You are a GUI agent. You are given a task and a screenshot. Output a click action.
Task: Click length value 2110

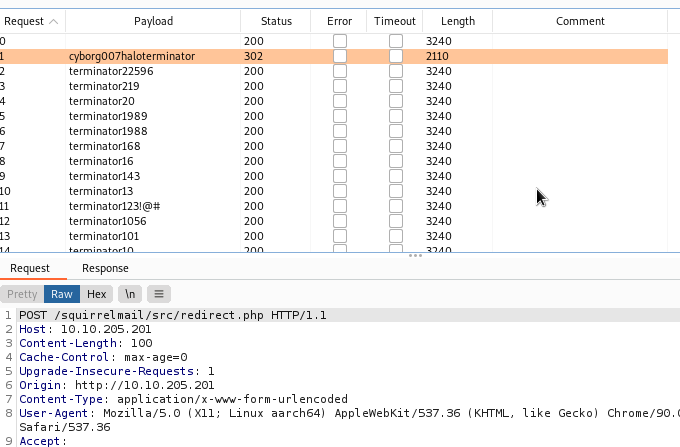click(437, 56)
